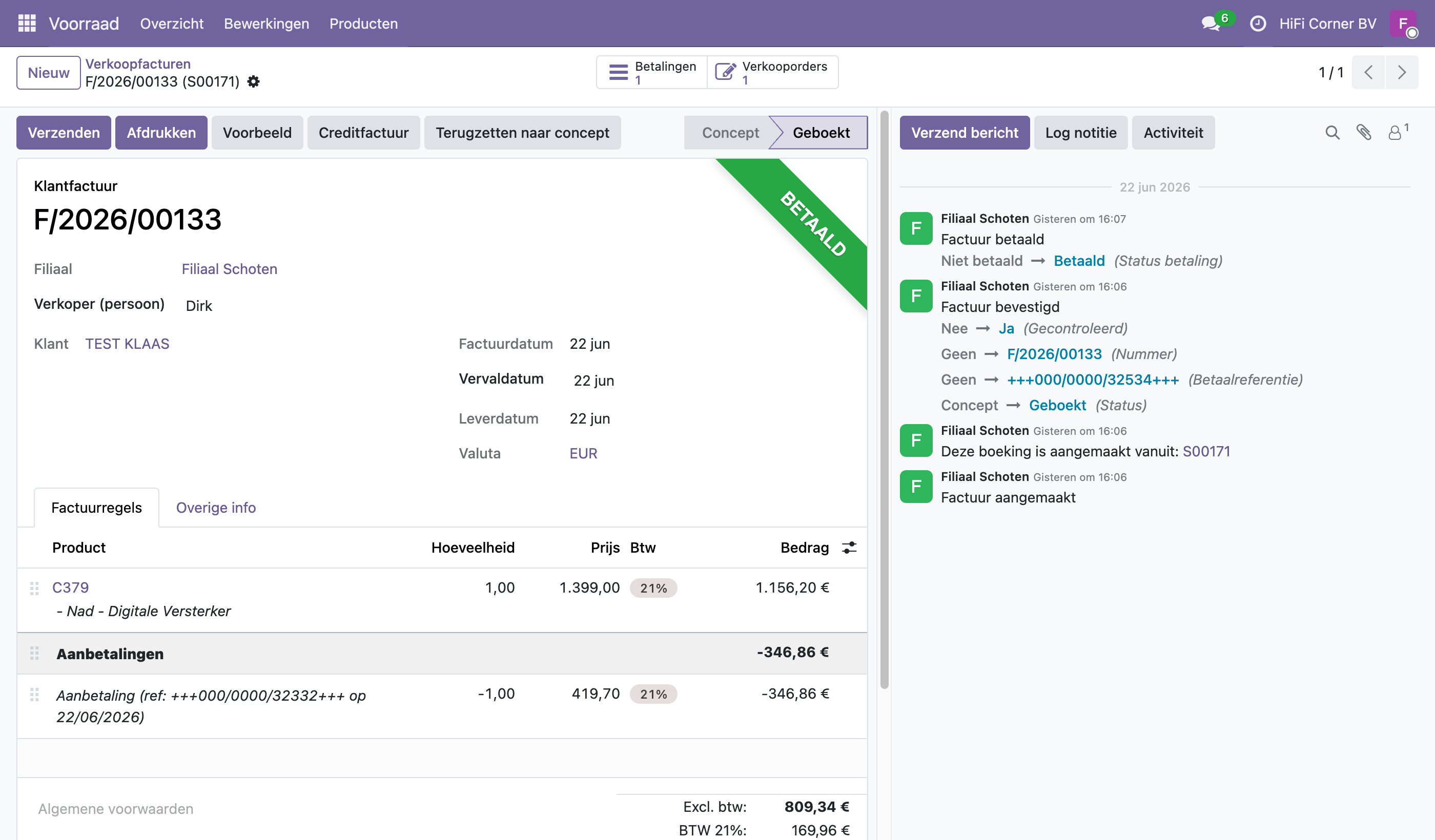
Task: Open the EUR currency link
Action: (x=583, y=454)
